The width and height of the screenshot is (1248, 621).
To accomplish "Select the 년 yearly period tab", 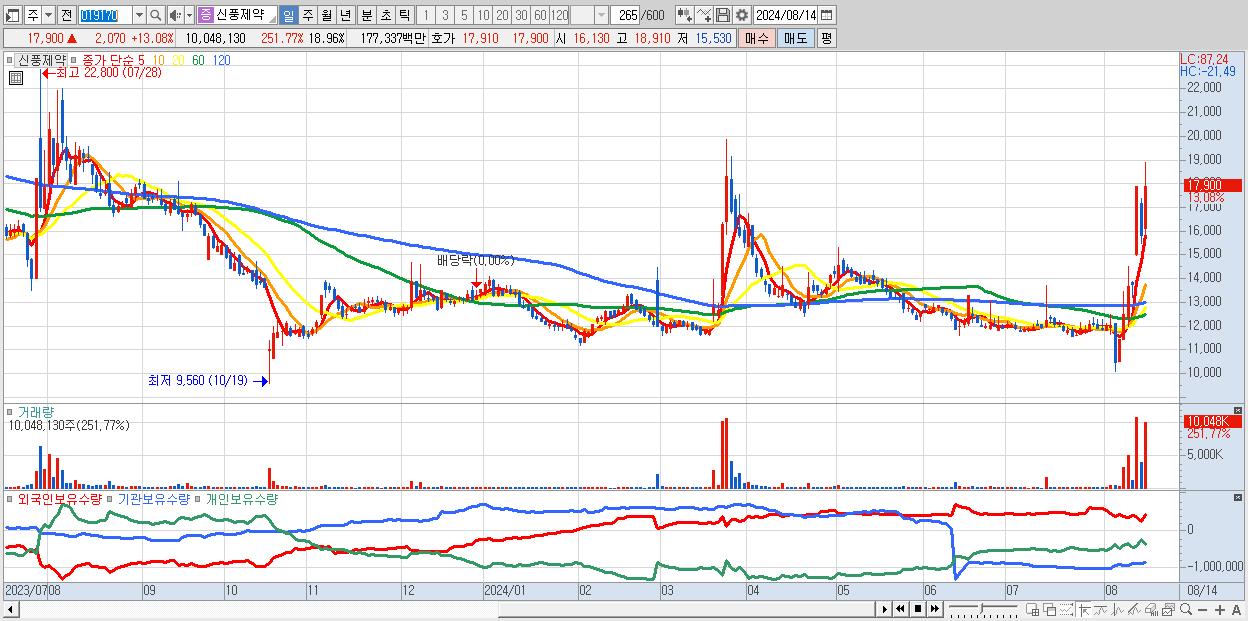I will 345,15.
